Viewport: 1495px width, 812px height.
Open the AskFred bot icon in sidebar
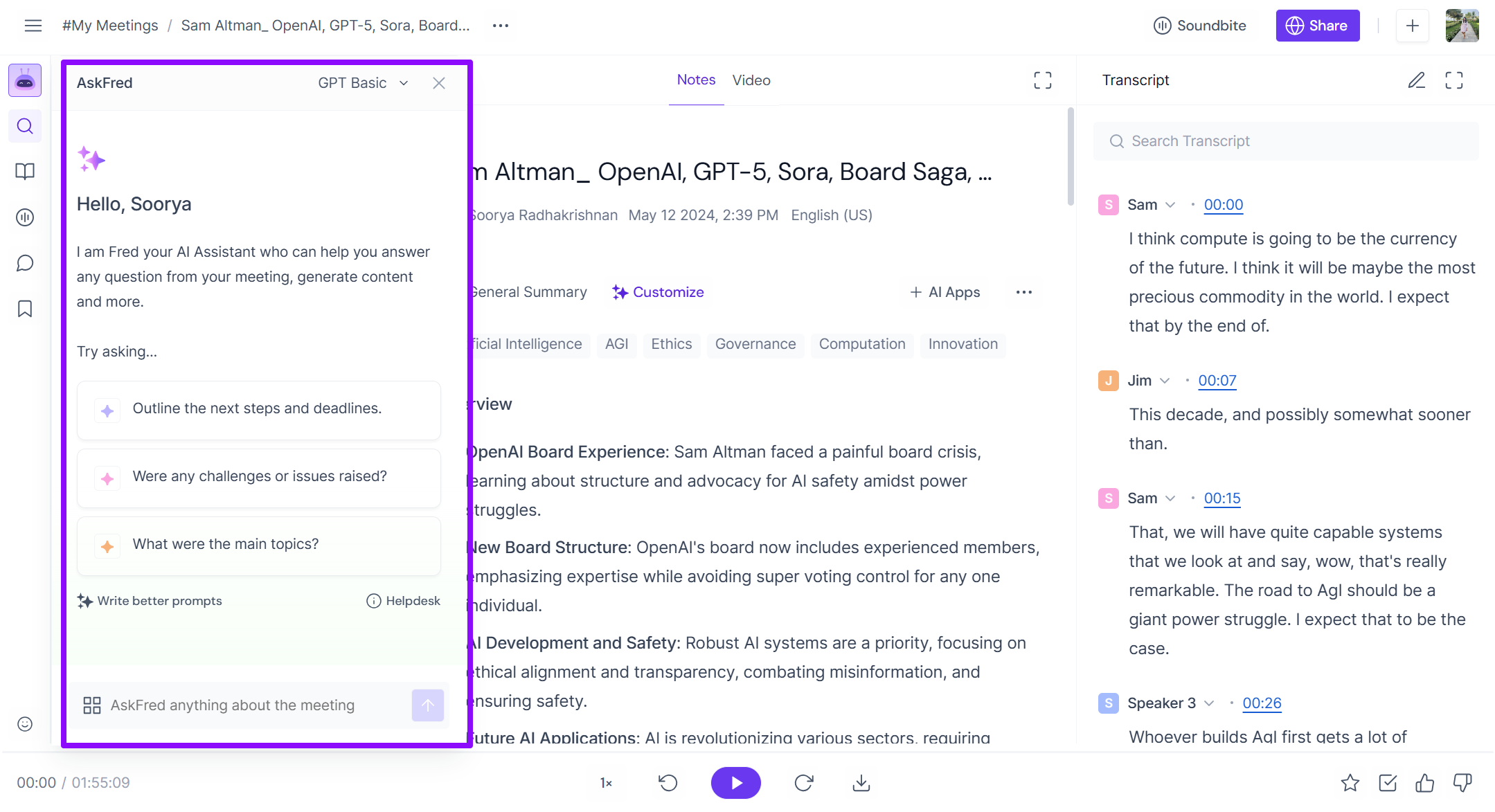coord(25,81)
